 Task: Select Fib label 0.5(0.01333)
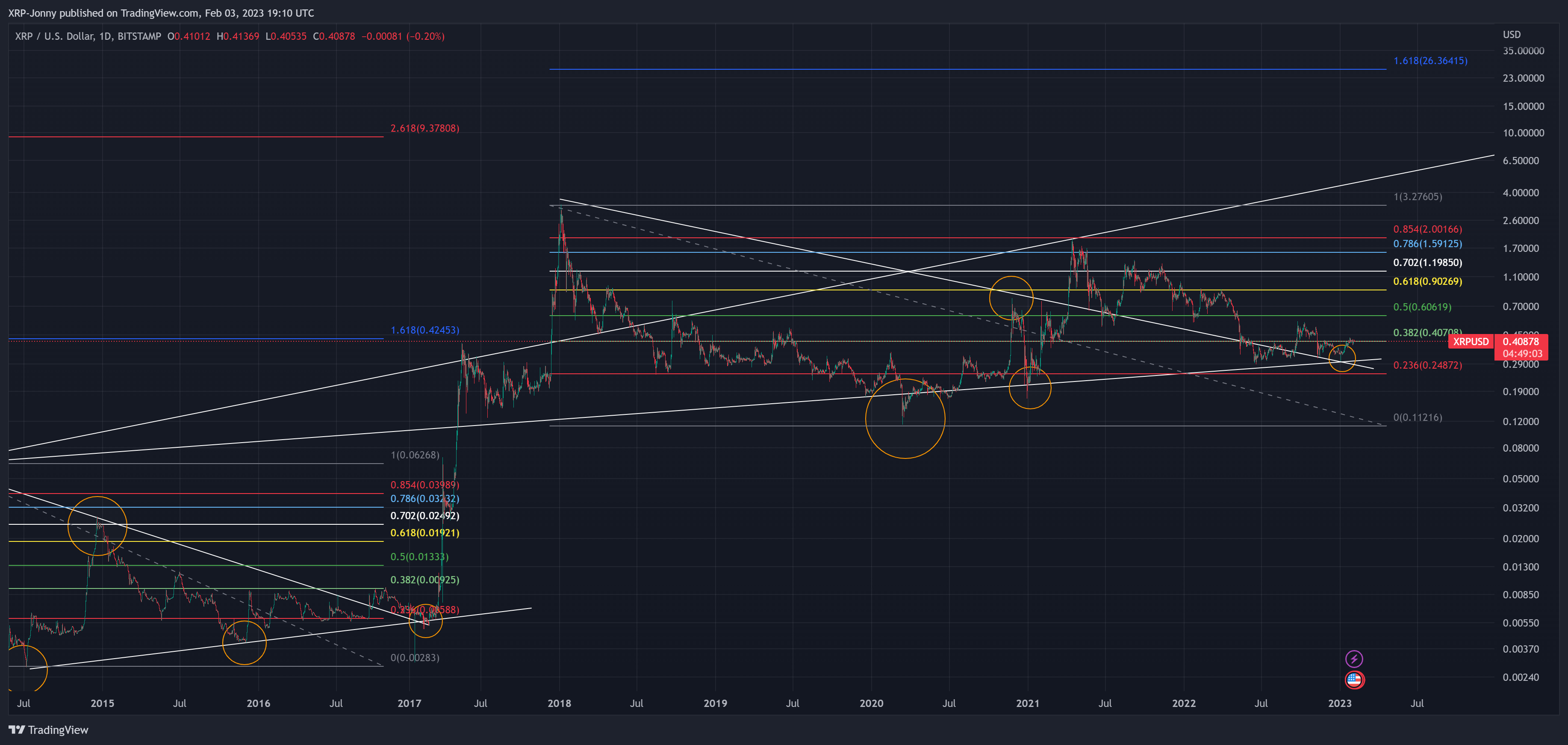[419, 557]
